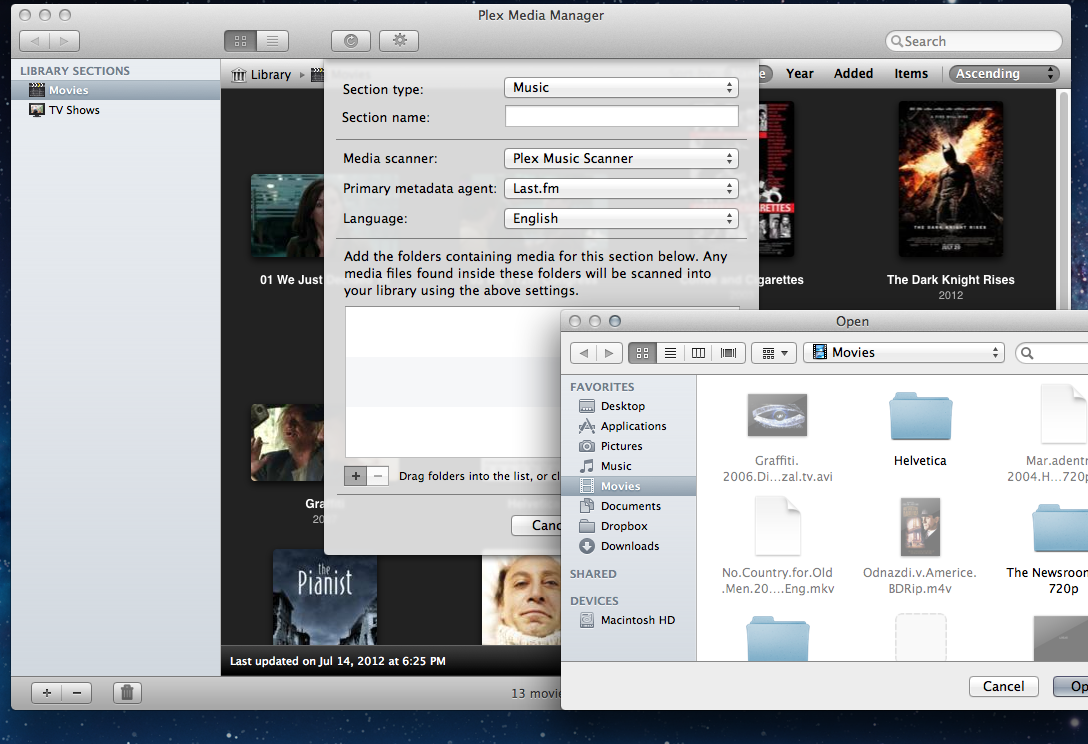Add a media folder using the plus button
This screenshot has width=1088, height=744.
355,476
